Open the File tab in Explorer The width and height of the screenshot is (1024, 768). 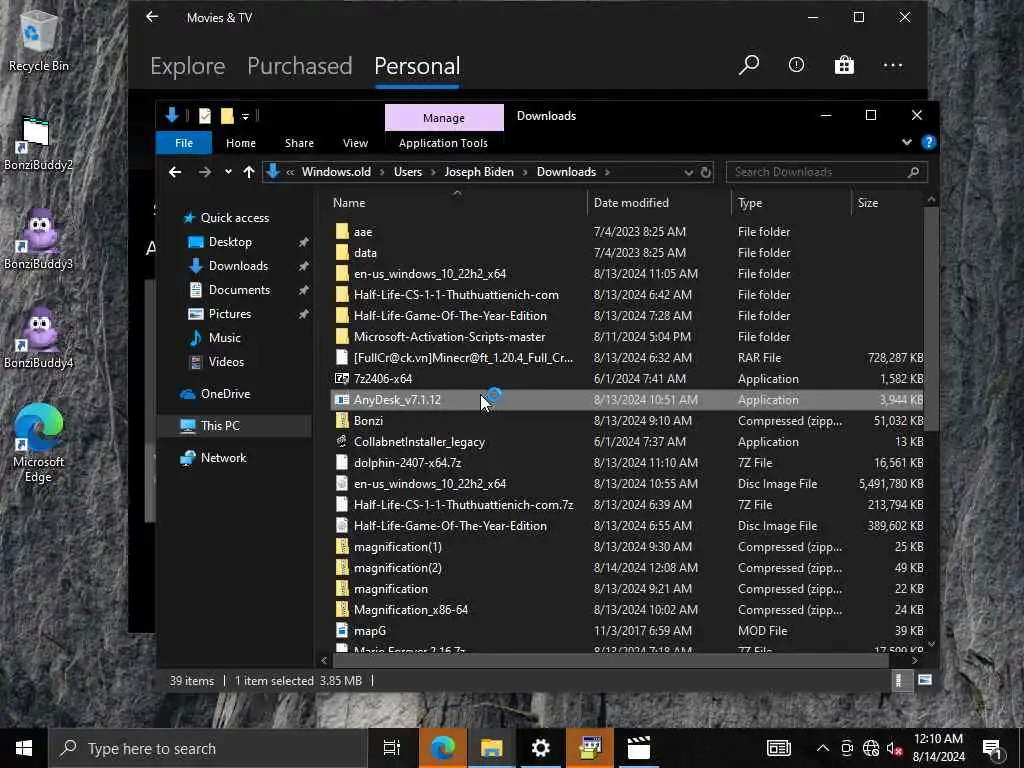tap(184, 143)
